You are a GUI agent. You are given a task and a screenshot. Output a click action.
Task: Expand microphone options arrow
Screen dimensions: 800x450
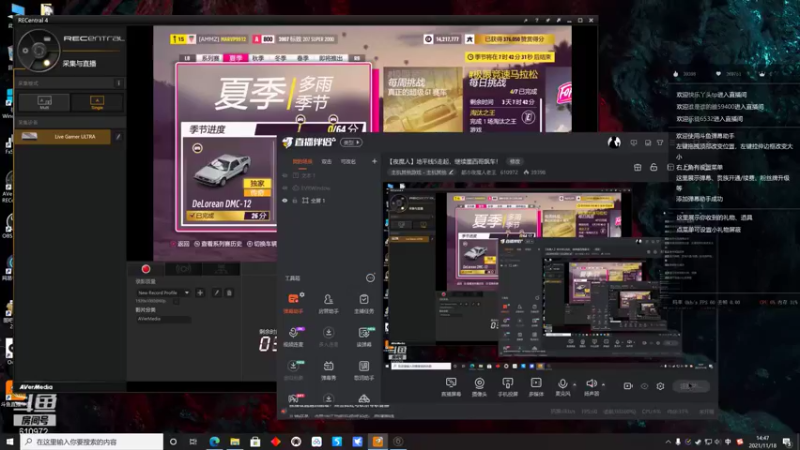574,384
